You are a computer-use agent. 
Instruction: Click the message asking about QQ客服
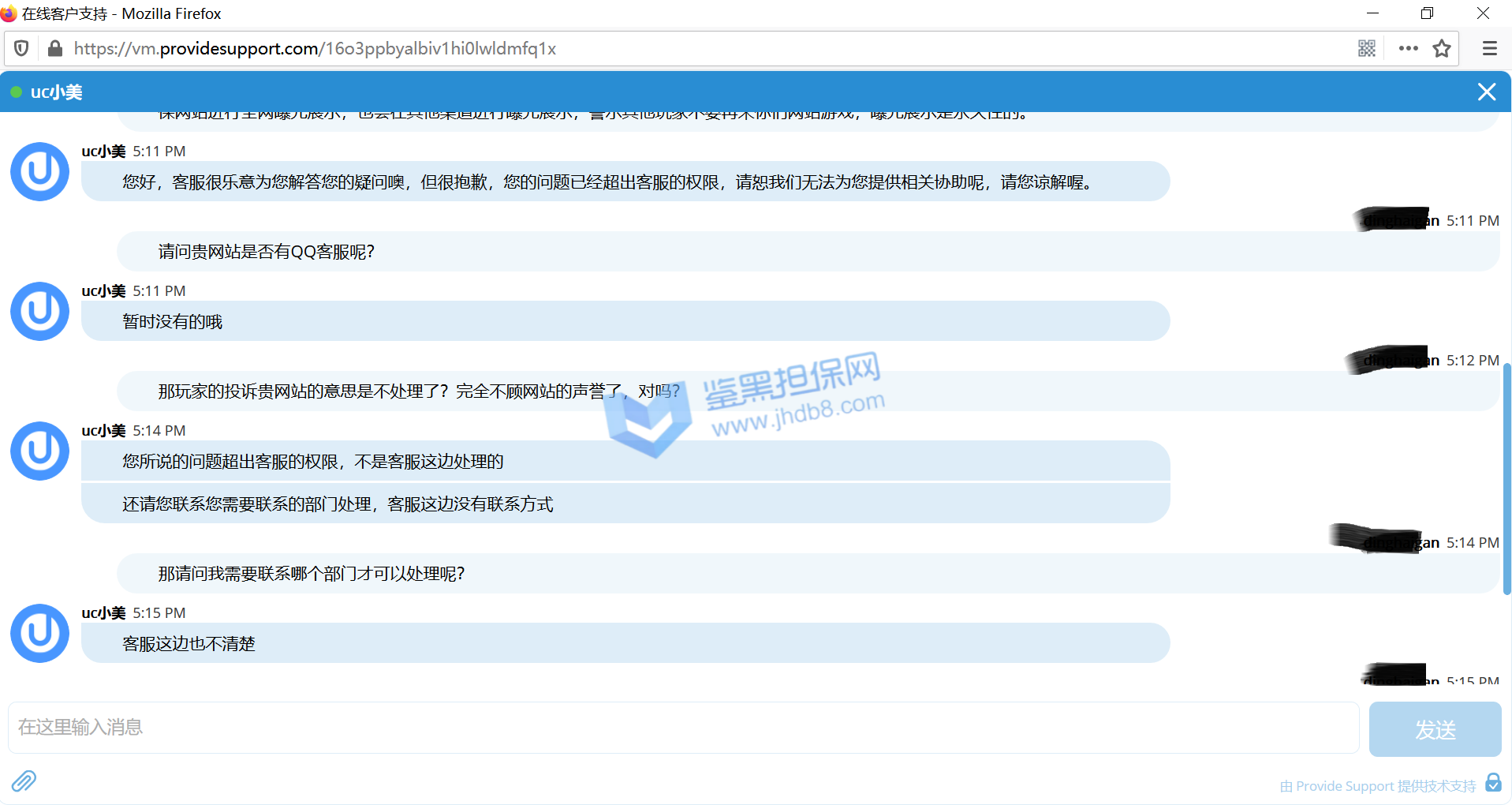(267, 252)
